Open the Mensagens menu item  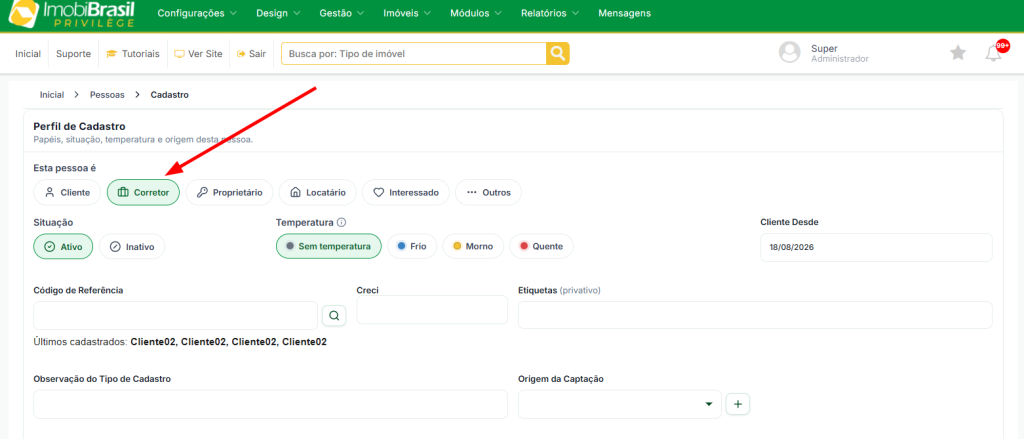(x=624, y=13)
